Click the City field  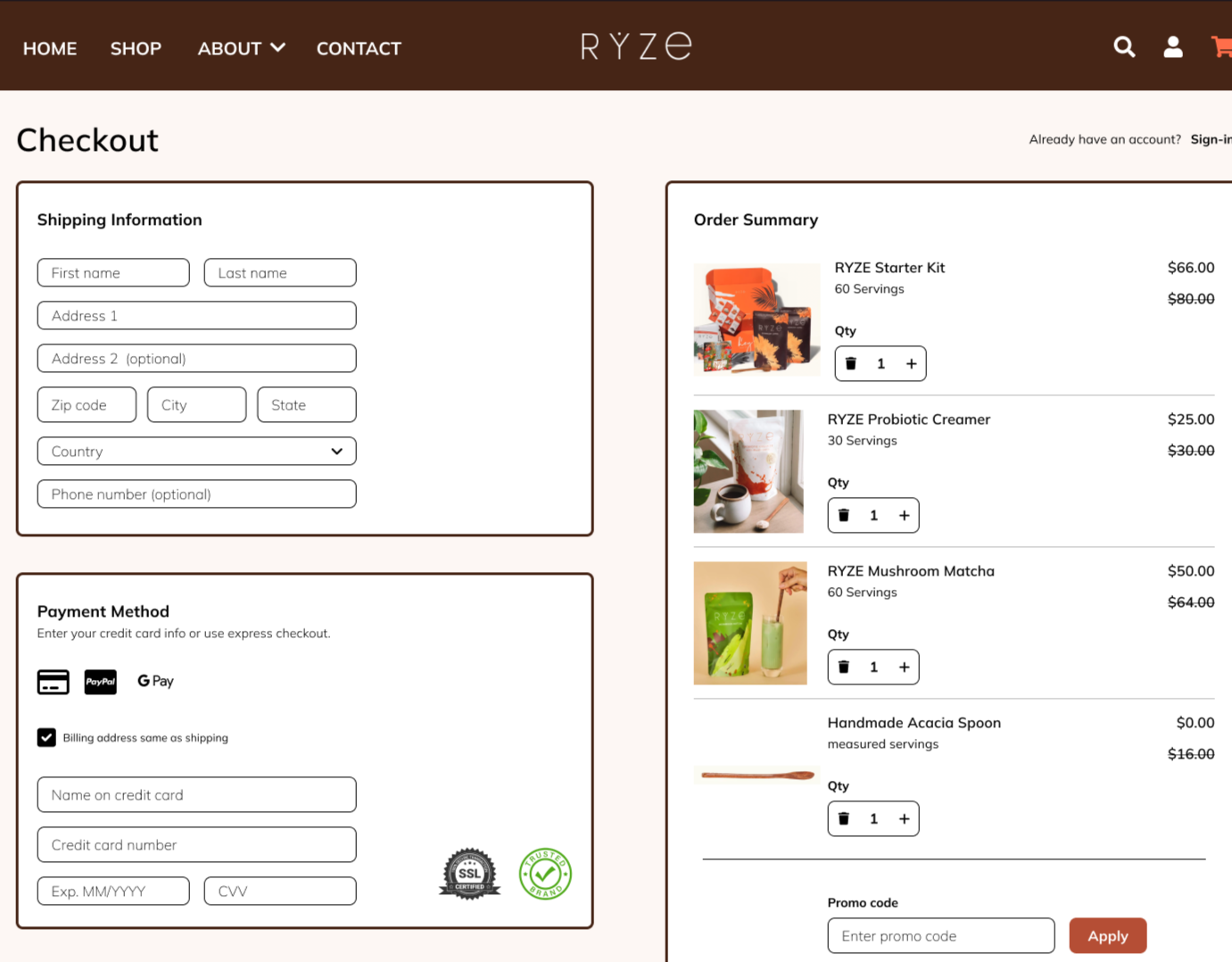pos(197,404)
